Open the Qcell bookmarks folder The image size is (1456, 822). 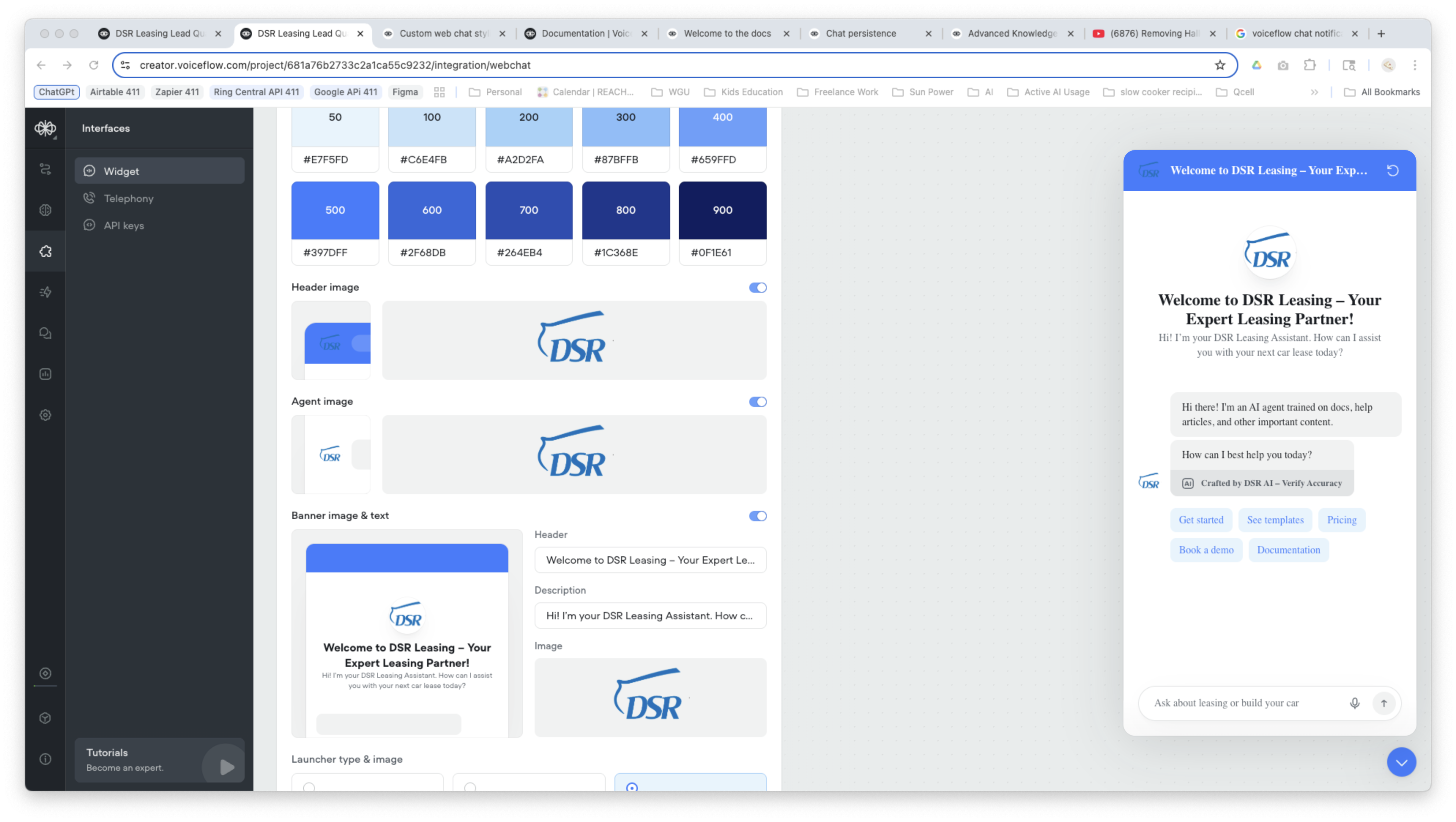pos(1234,92)
